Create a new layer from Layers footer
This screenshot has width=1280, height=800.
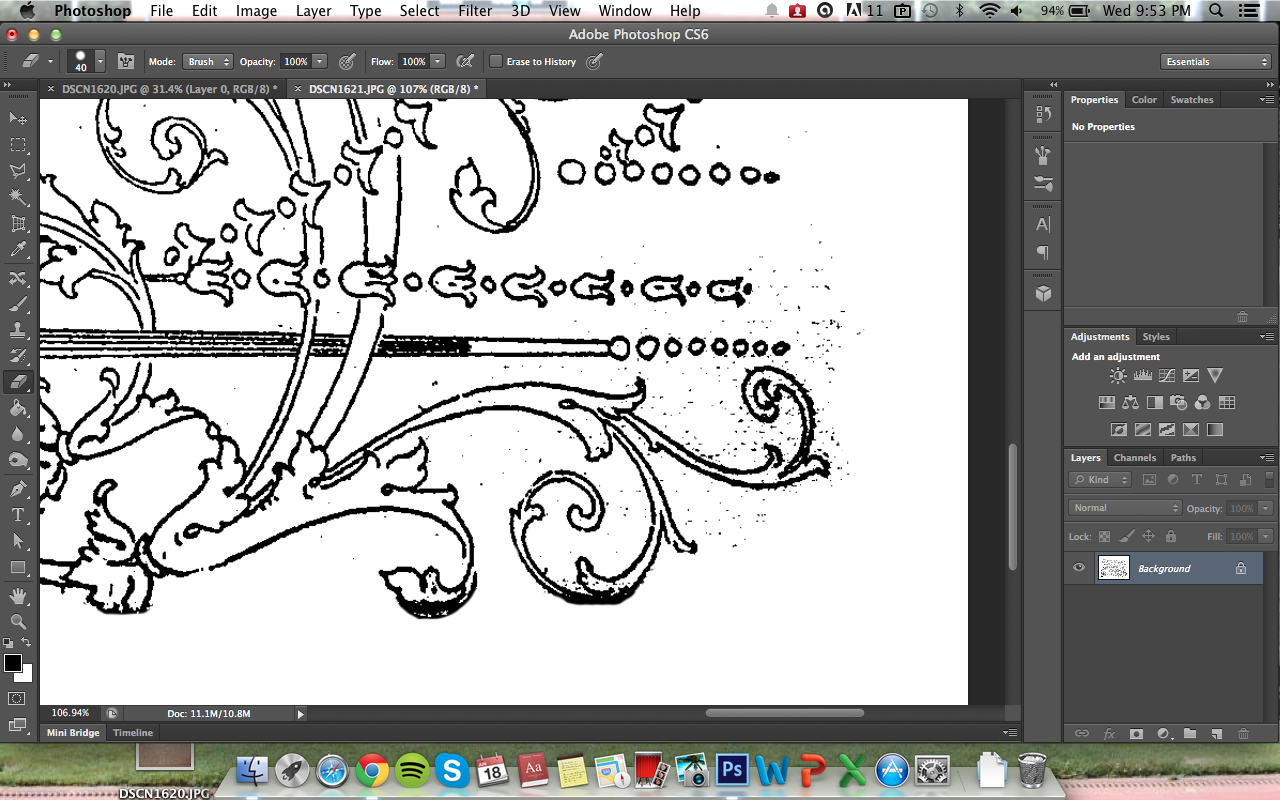1217,733
